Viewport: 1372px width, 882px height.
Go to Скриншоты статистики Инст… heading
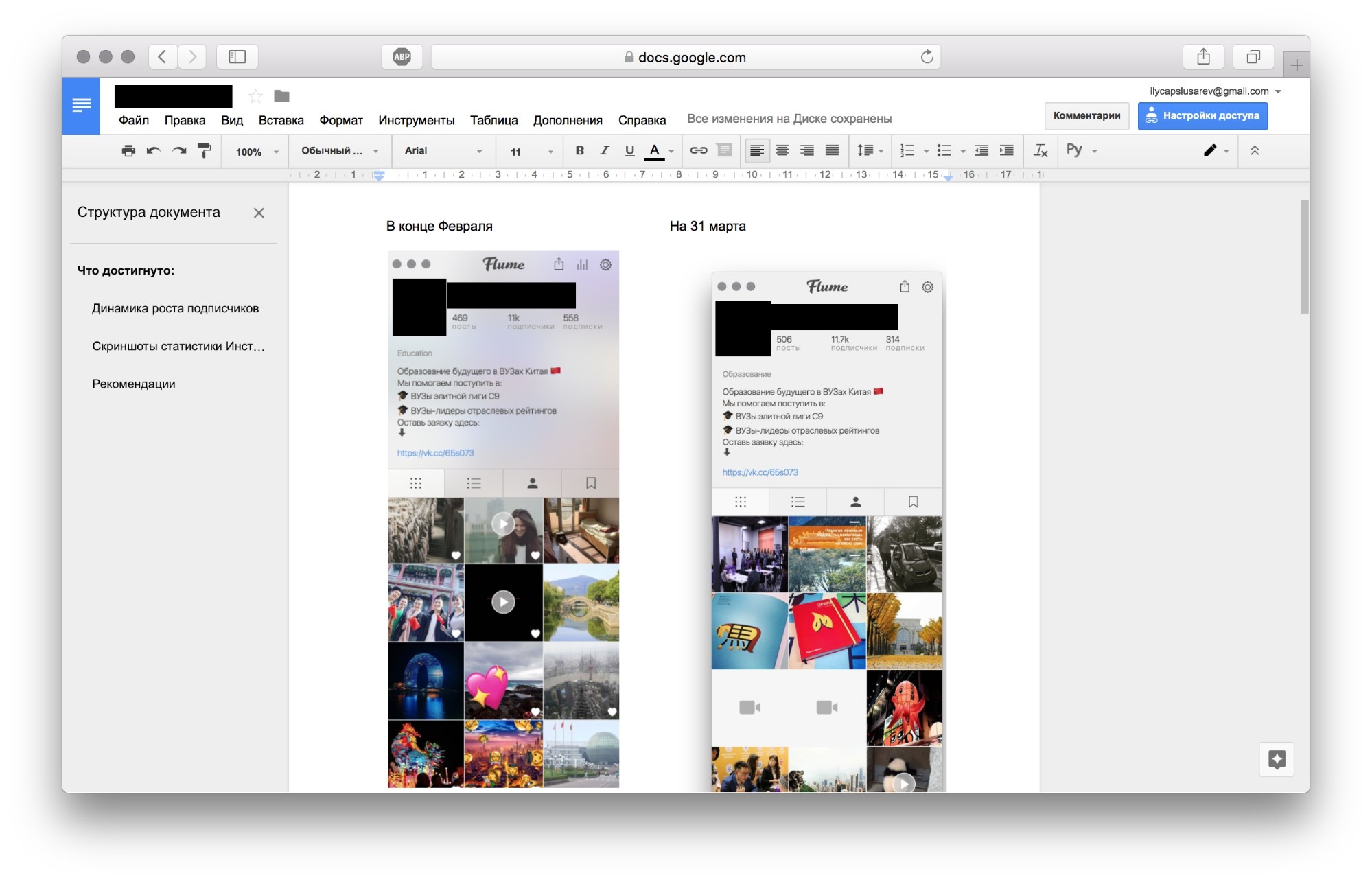pyautogui.click(x=178, y=346)
